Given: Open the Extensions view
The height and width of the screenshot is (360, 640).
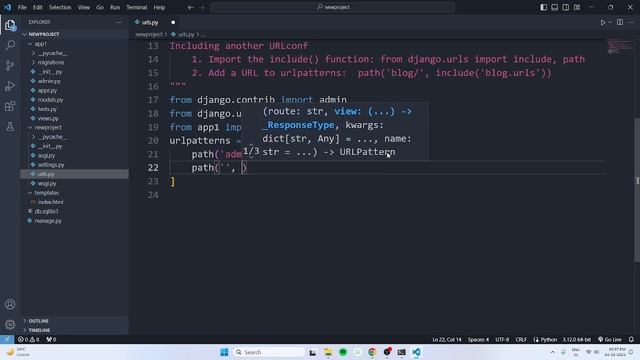Looking at the screenshot, I should [x=10, y=106].
